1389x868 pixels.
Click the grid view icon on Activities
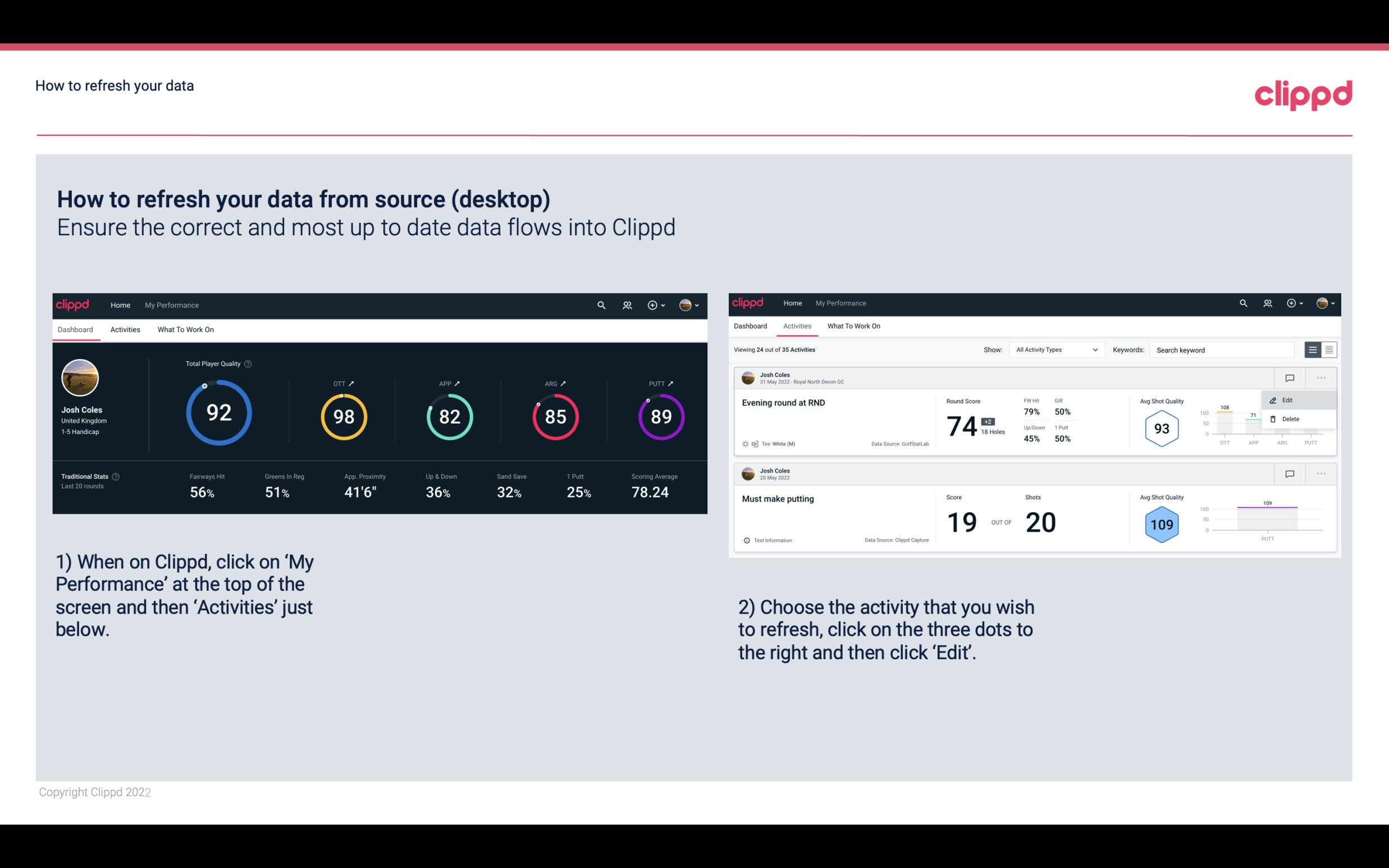point(1328,350)
